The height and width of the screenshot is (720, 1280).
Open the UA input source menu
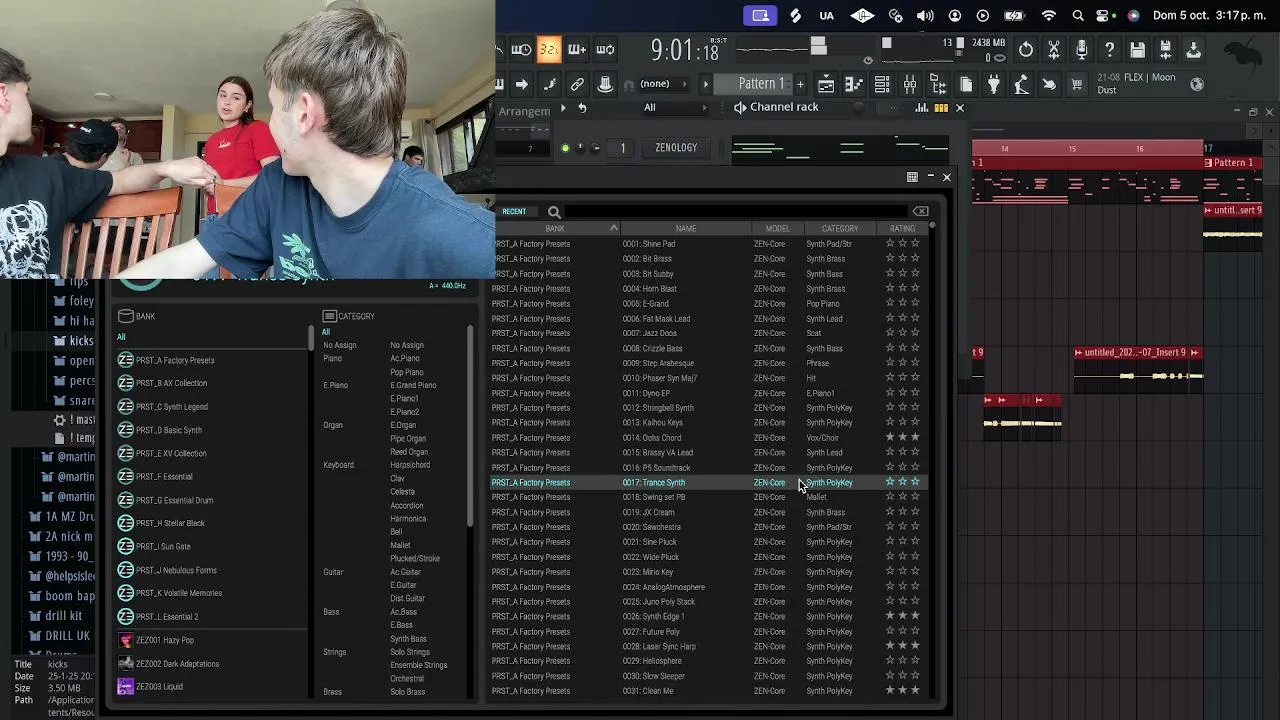(826, 15)
